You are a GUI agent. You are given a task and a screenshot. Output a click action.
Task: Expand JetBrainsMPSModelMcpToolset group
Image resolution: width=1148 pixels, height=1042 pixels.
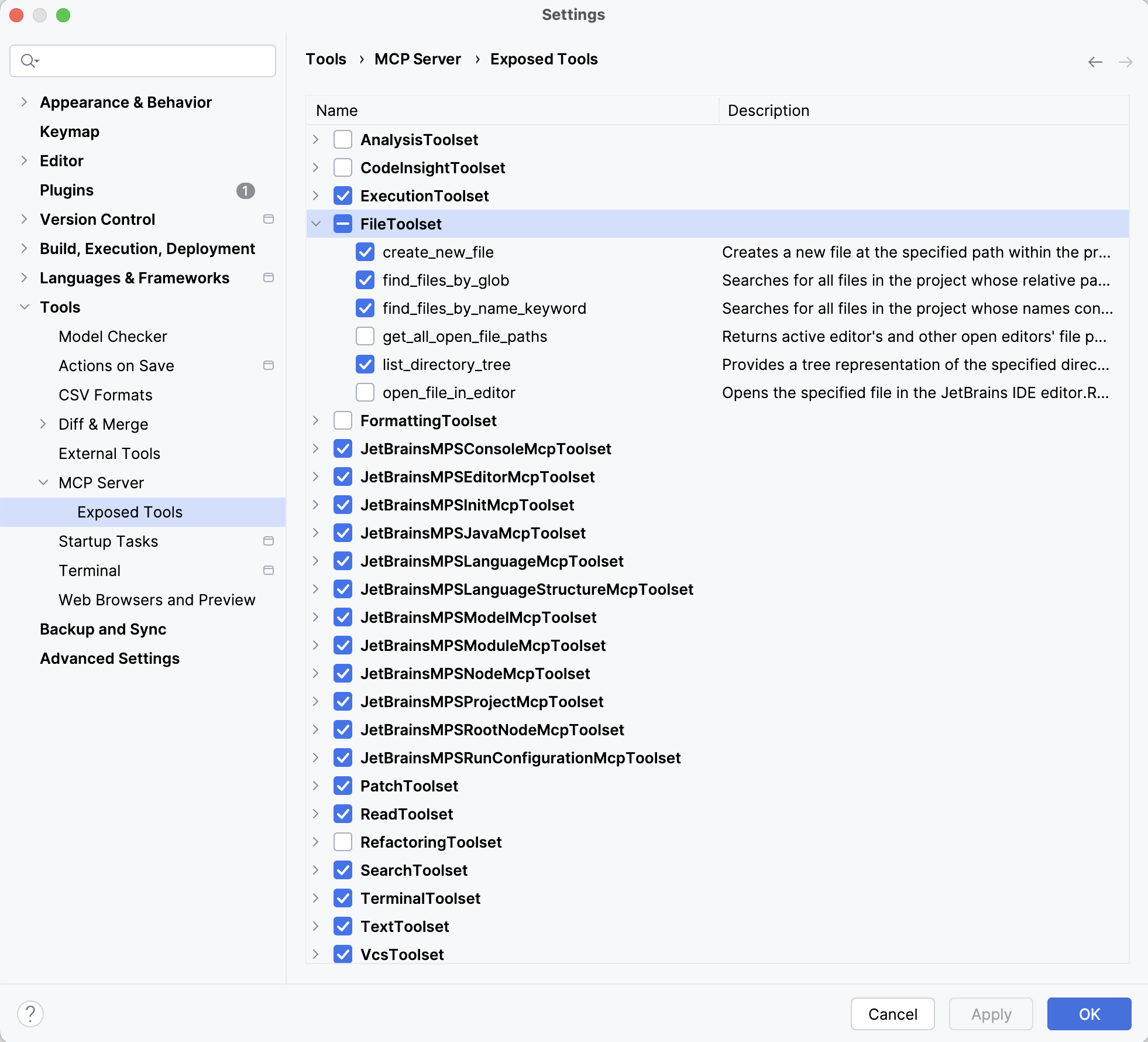tap(316, 618)
